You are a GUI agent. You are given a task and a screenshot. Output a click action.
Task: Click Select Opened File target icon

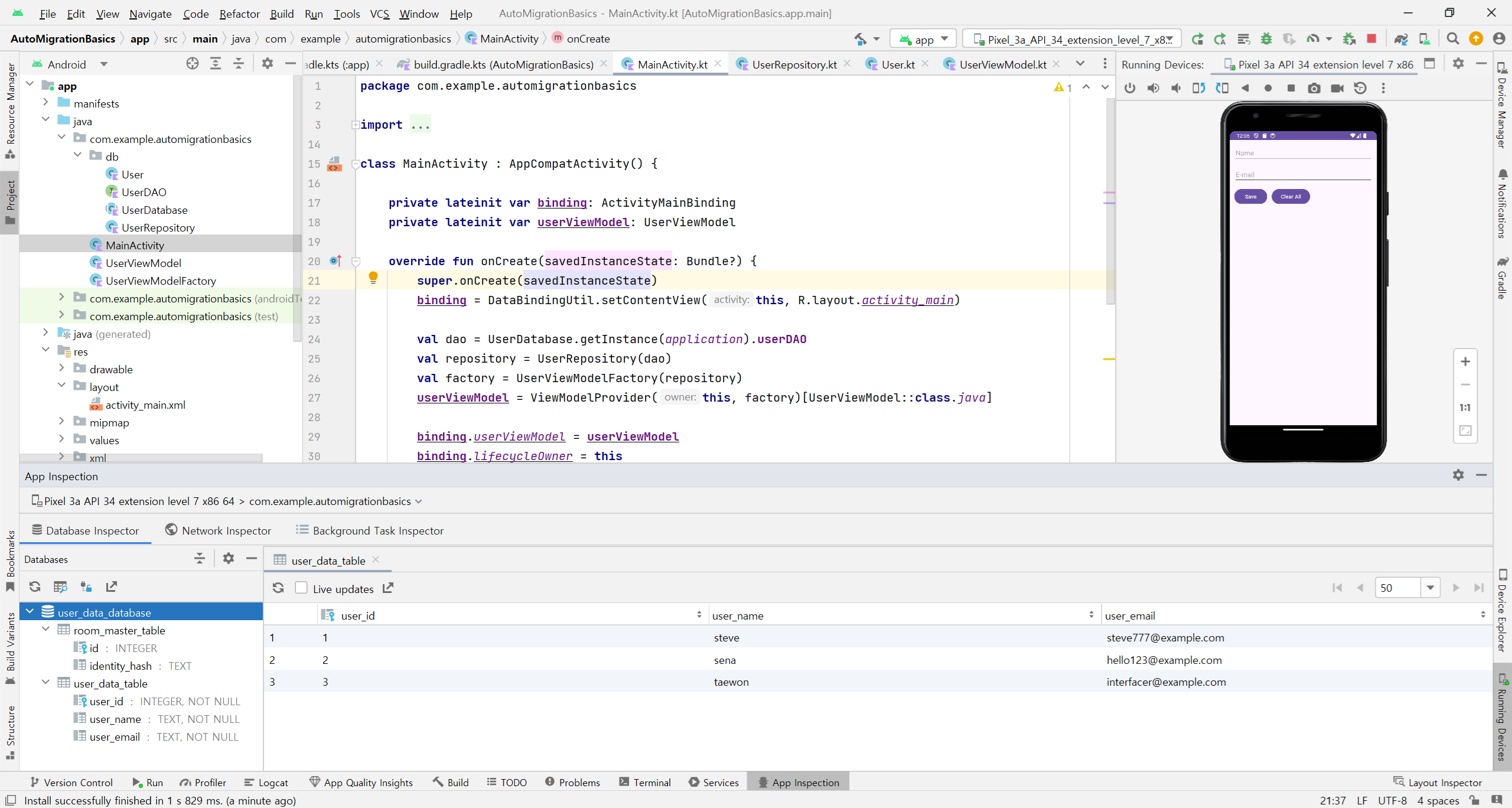coord(193,64)
